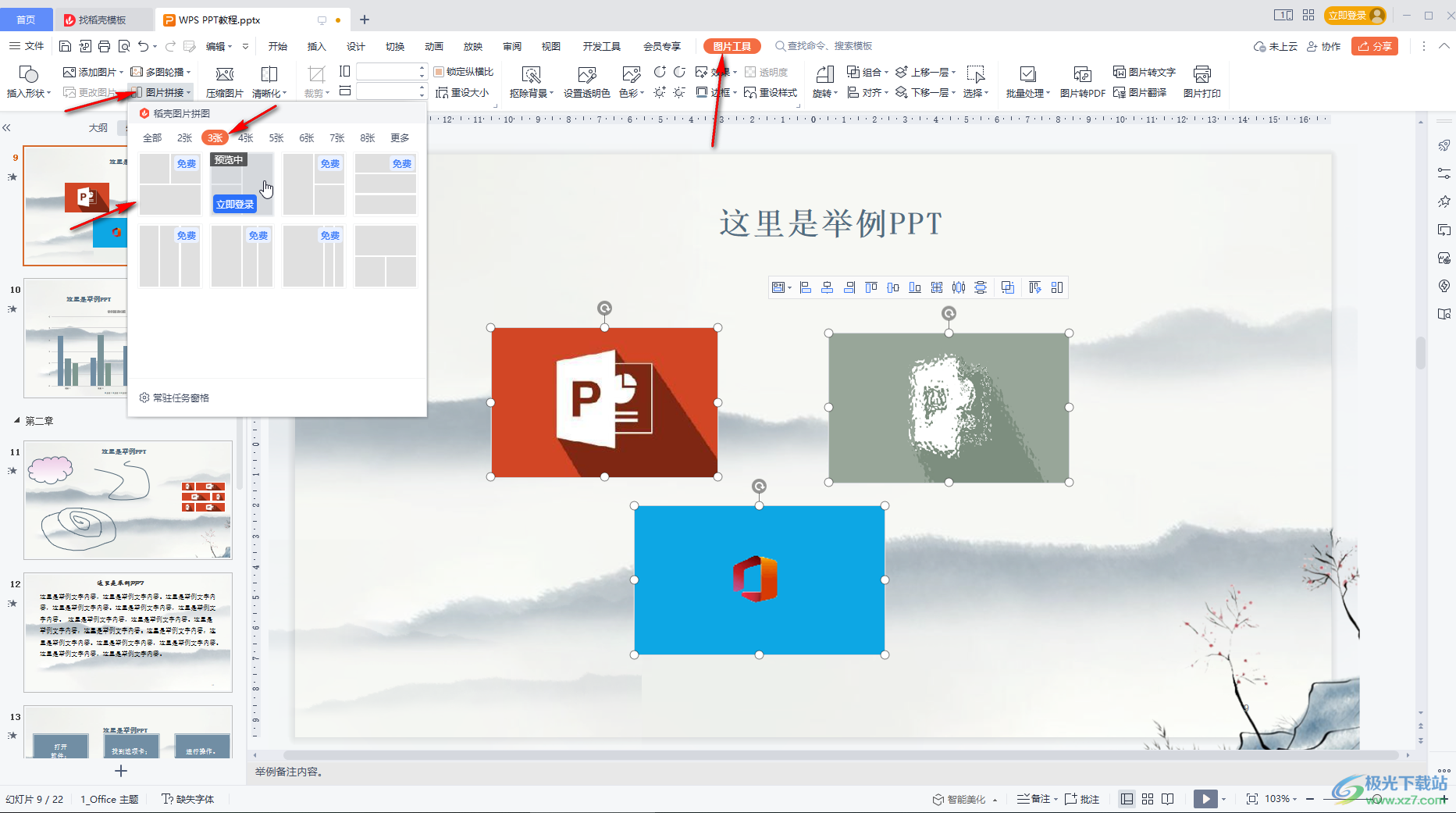Click 图片翻译 (Picture translate) tool
The image size is (1456, 813).
click(1140, 92)
